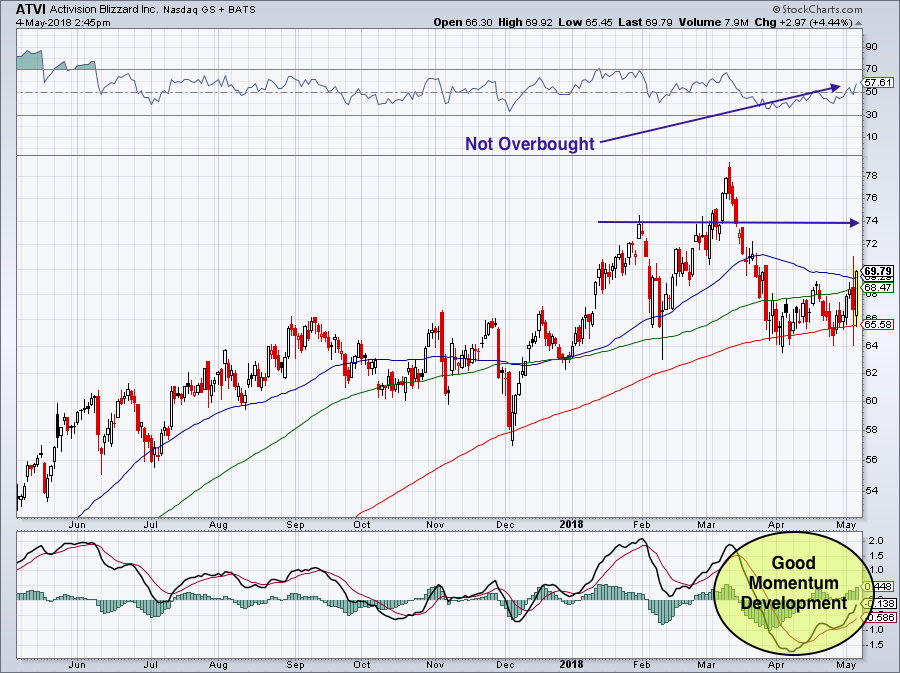Click the Volume 7.9M reading
The width and height of the screenshot is (900, 673).
pos(713,22)
